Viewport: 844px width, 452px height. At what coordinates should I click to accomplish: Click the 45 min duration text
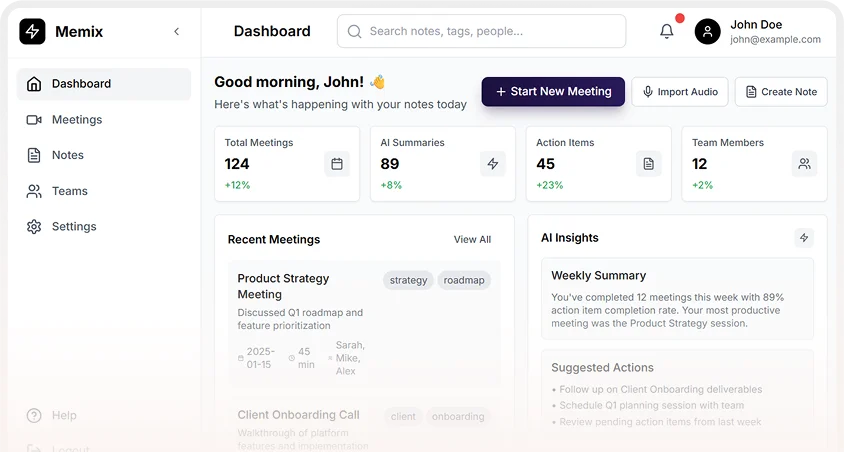pos(306,358)
